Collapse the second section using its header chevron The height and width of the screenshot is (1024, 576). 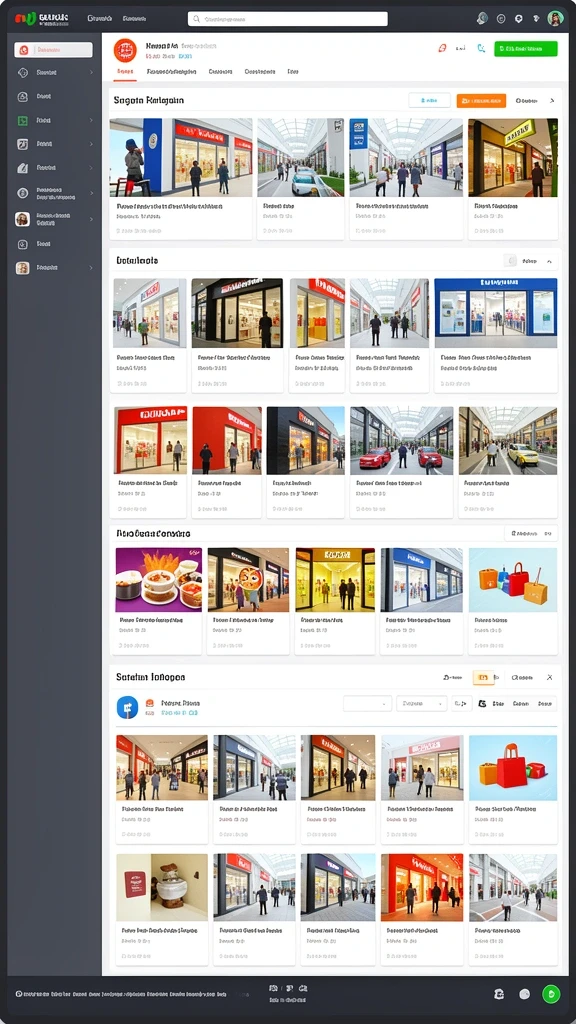point(549,261)
